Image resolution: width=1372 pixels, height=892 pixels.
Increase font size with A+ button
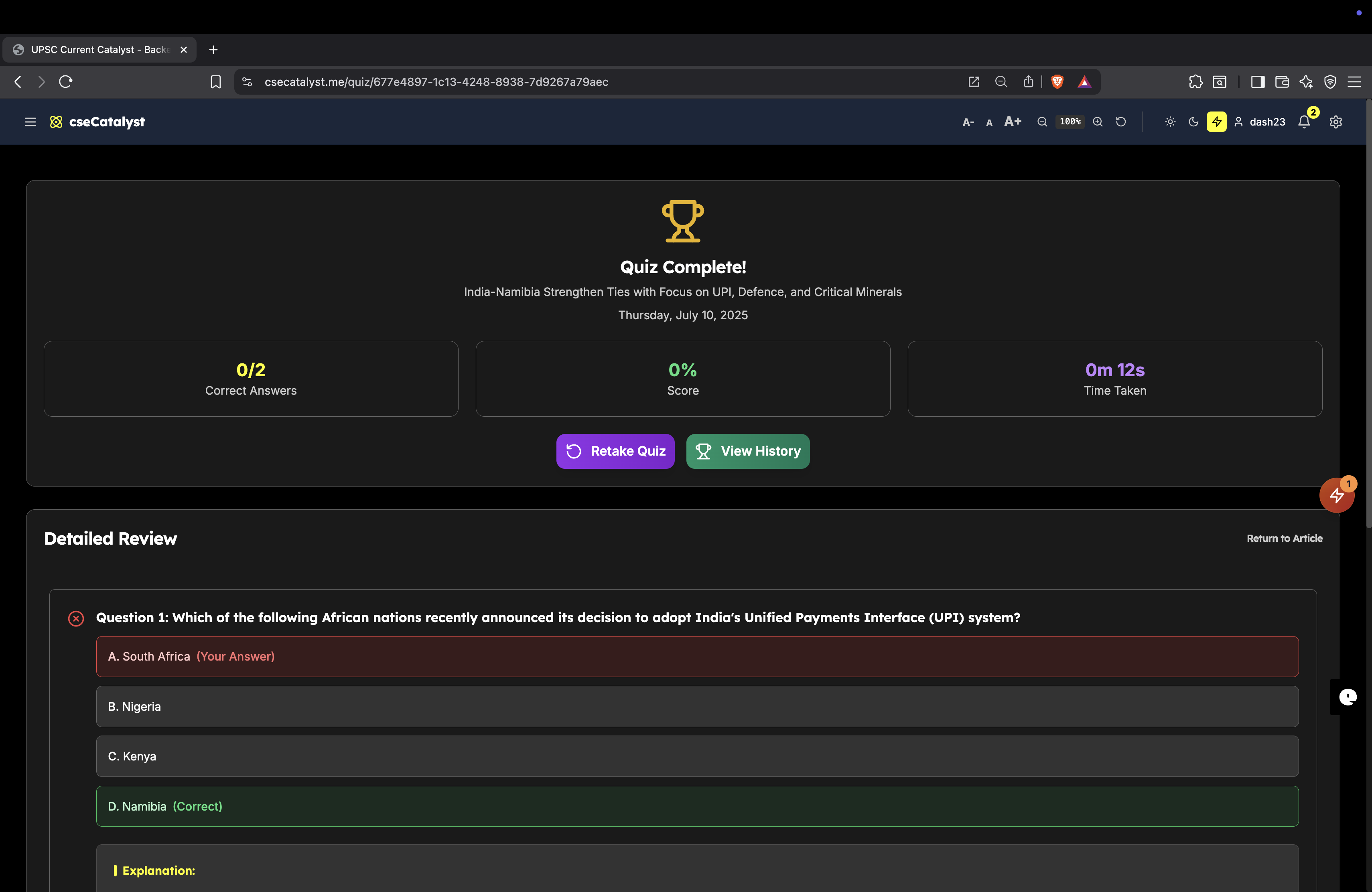(1012, 122)
